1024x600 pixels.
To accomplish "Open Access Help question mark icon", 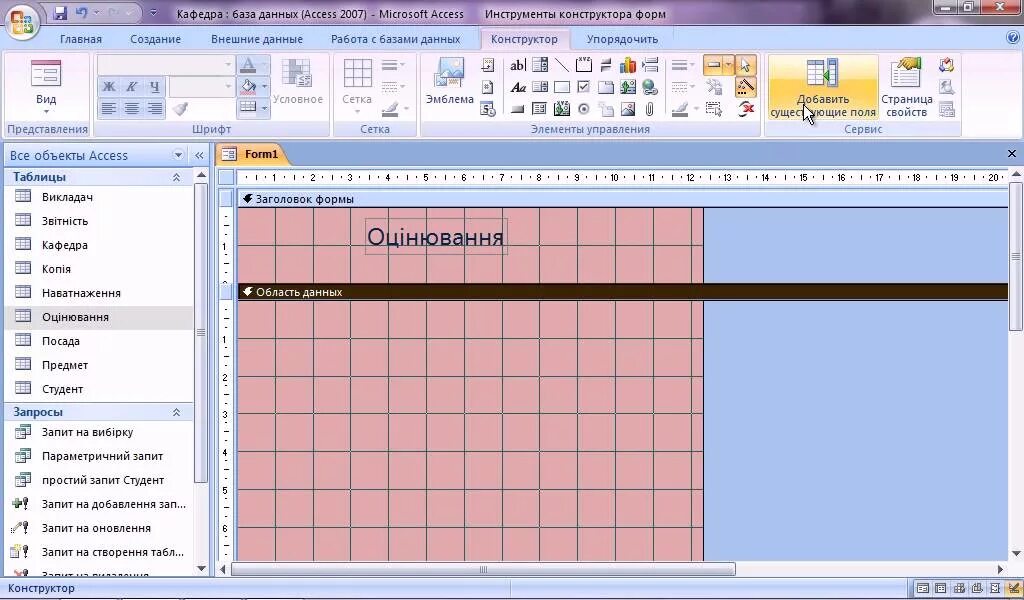I will click(1012, 39).
